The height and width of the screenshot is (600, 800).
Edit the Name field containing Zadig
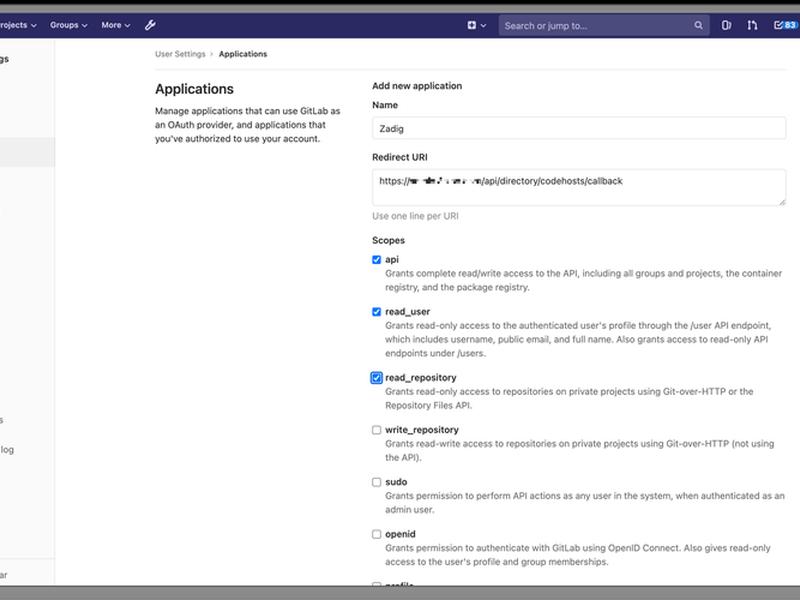[579, 128]
